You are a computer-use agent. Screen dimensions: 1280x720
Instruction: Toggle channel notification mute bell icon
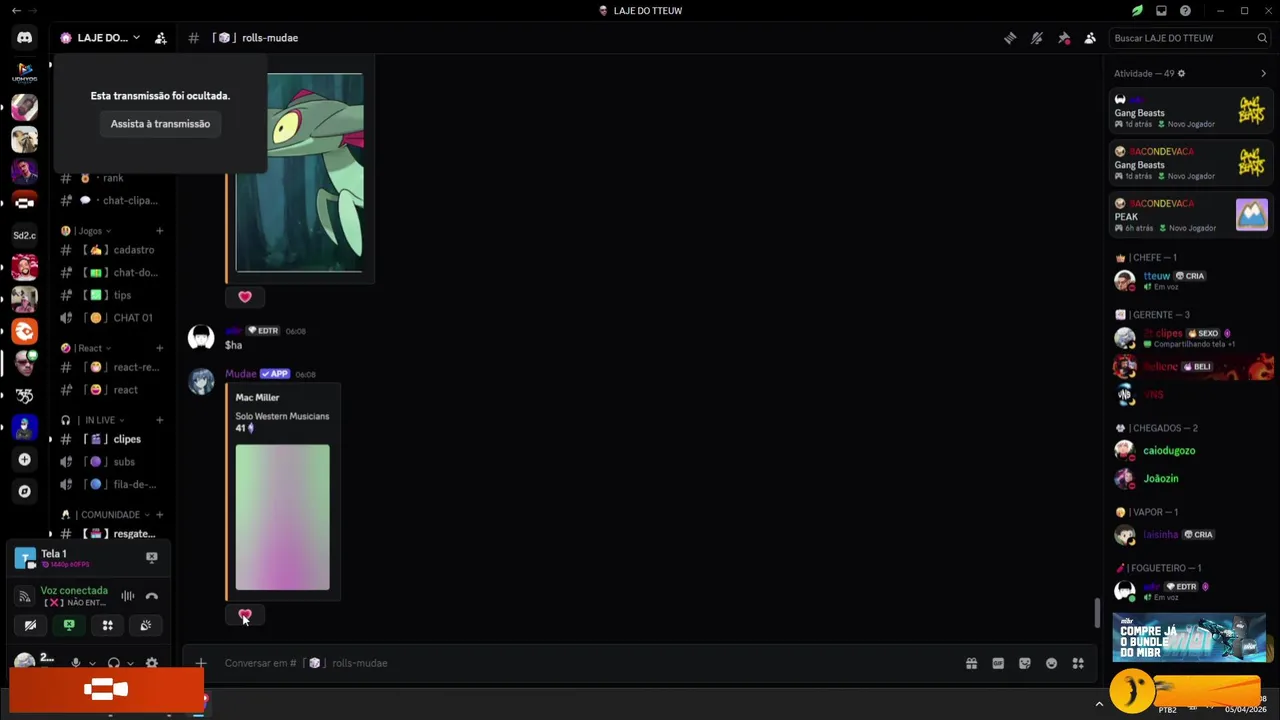coord(1037,38)
